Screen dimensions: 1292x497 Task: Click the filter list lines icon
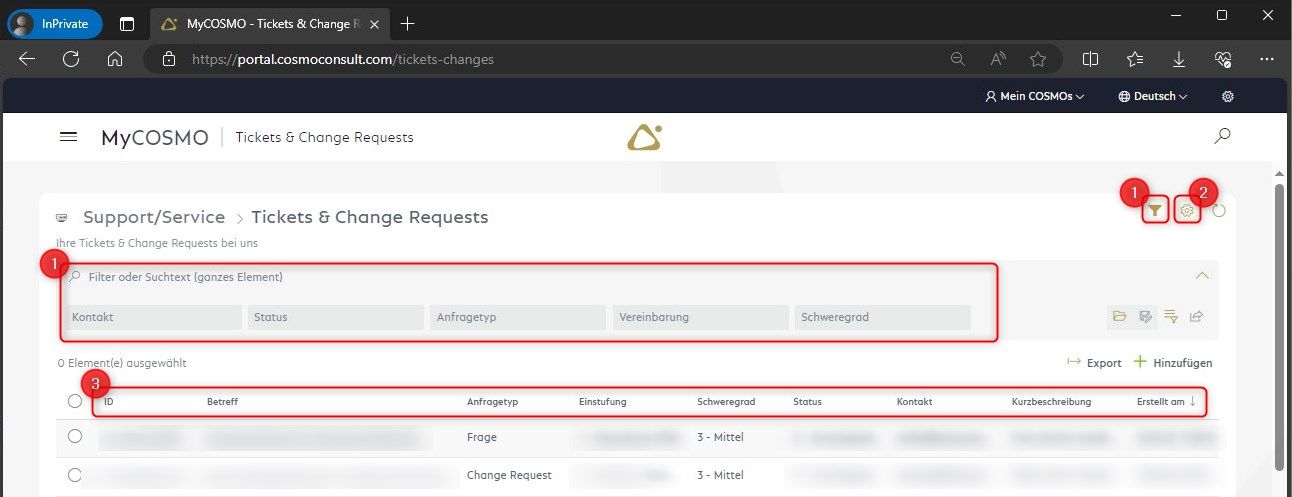[x=1171, y=317]
